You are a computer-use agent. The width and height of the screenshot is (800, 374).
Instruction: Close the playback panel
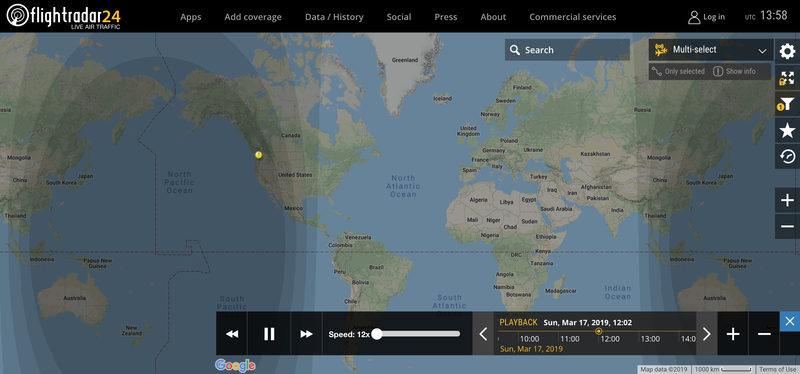tap(790, 321)
